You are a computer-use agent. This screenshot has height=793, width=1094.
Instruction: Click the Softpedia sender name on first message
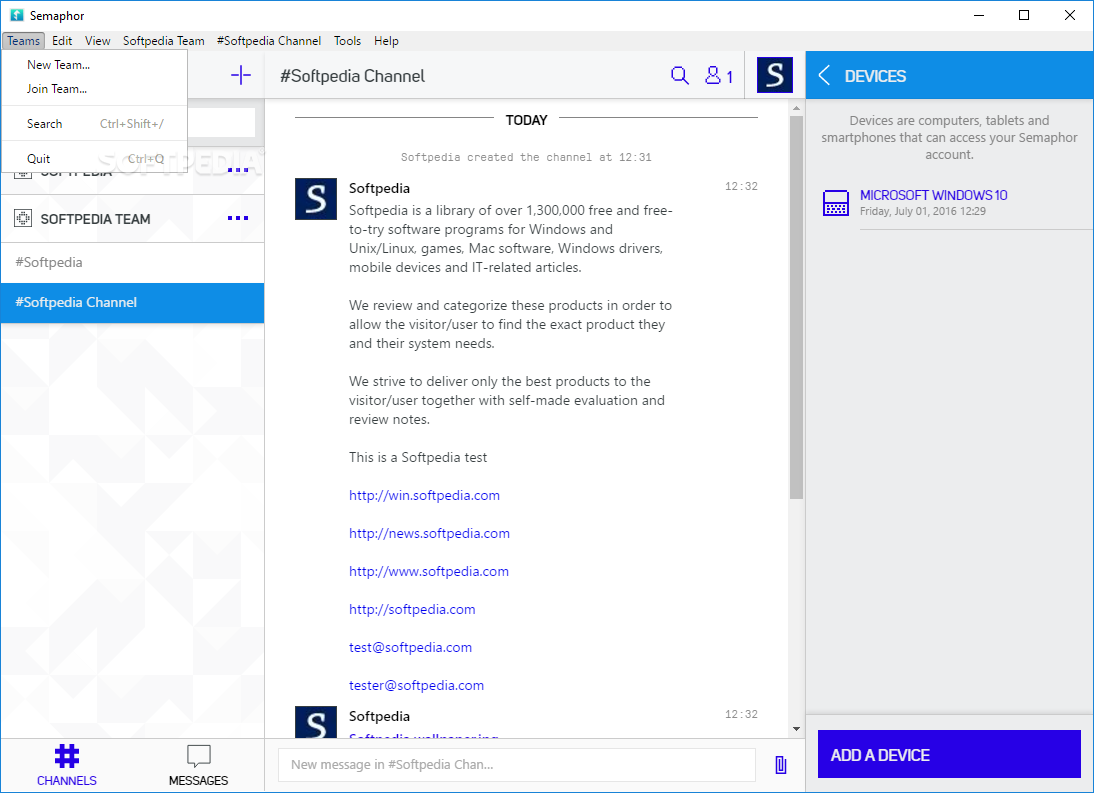[379, 188]
